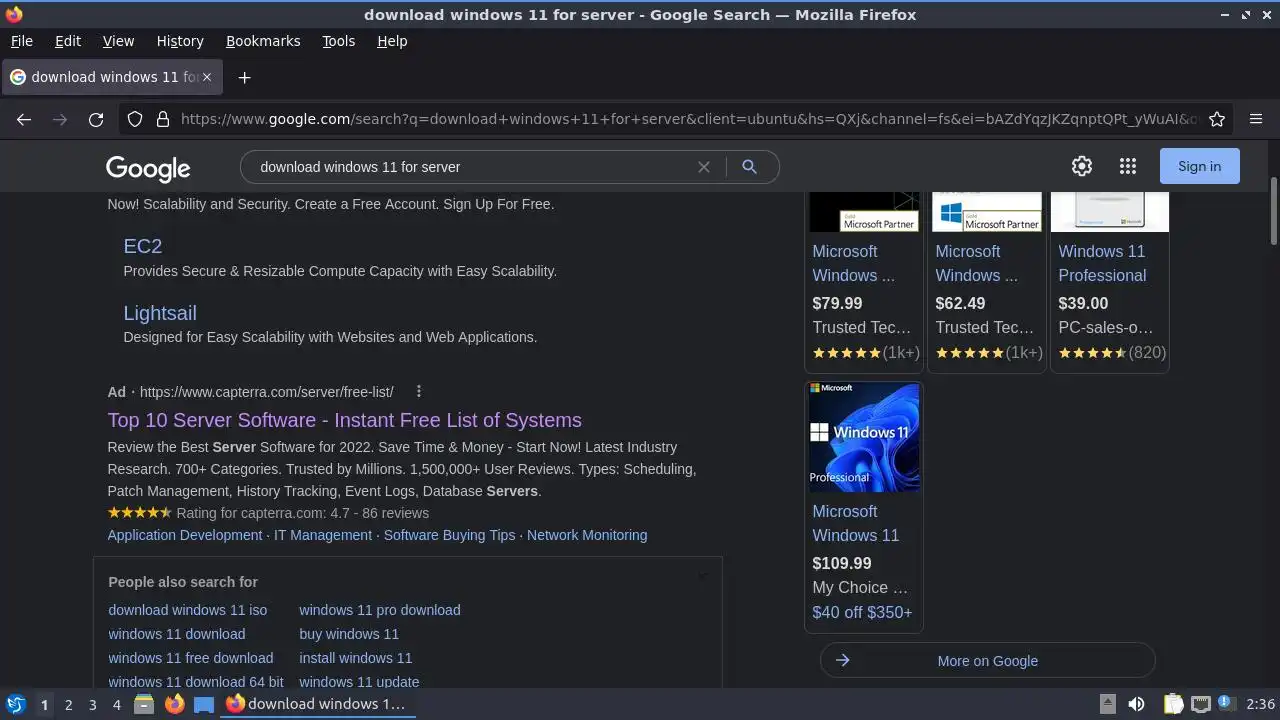Open the Edit menu

68,41
